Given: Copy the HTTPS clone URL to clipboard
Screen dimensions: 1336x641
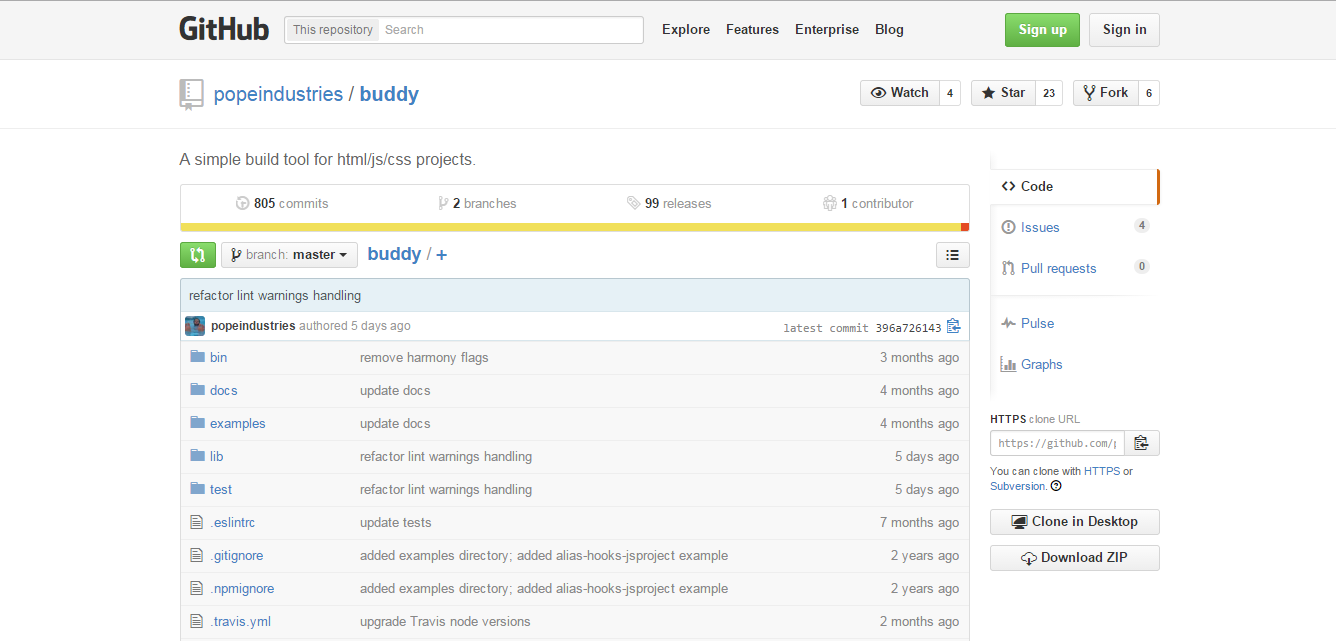Looking at the screenshot, I should pos(1142,443).
